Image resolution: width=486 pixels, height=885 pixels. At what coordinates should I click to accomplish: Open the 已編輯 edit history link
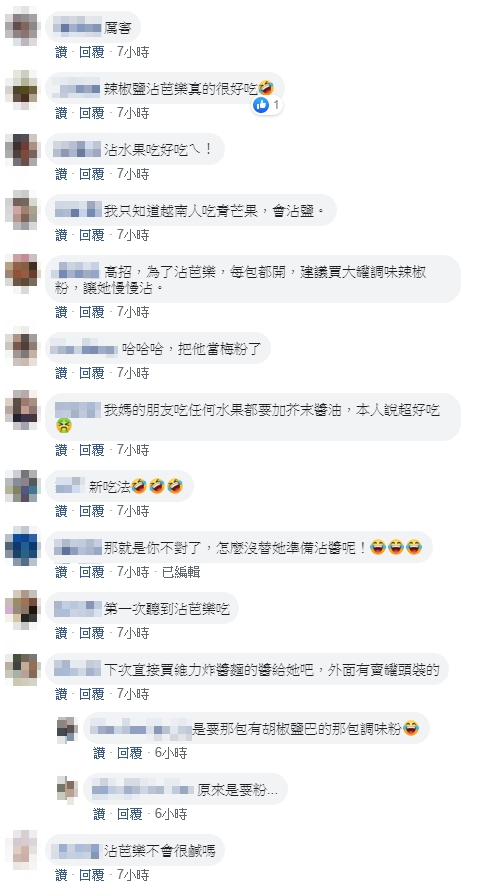point(181,572)
